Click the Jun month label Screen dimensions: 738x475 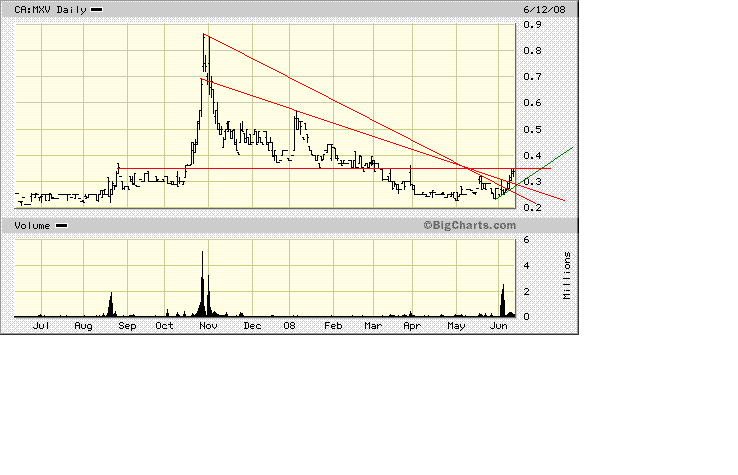pos(498,326)
